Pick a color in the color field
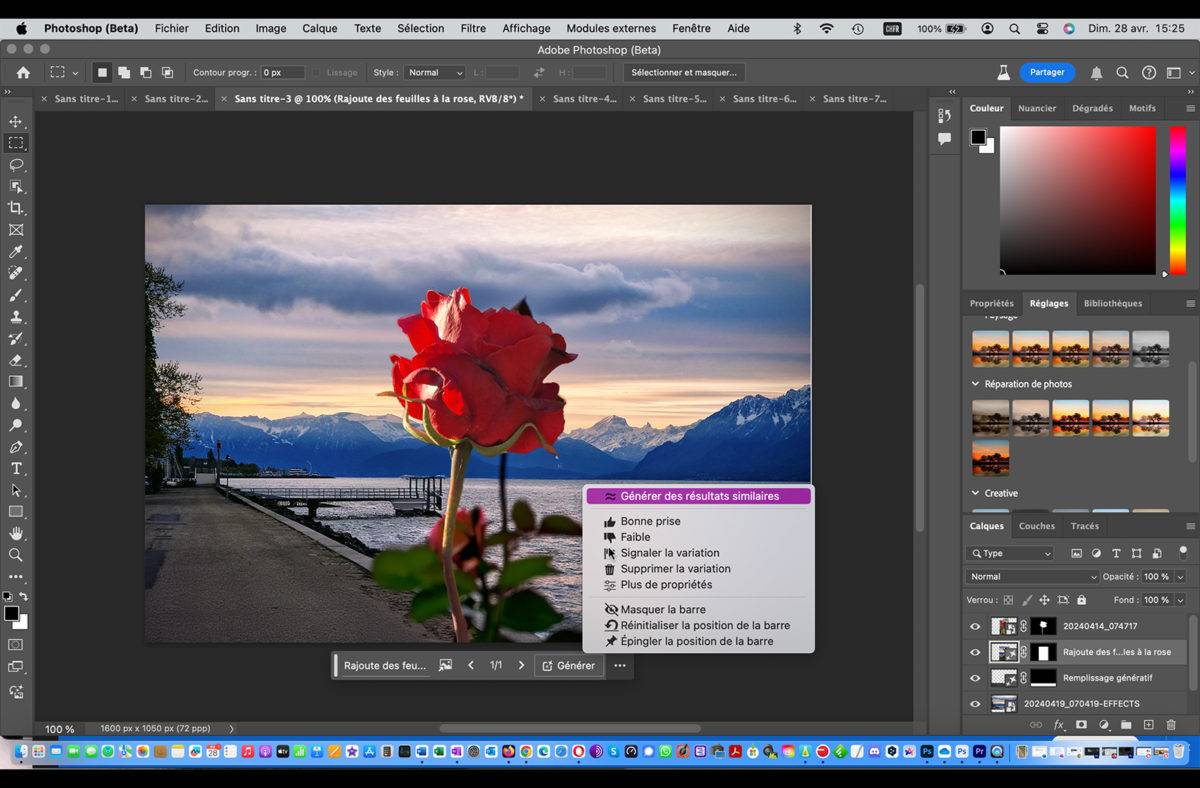Viewport: 1200px width, 788px height. (x=1078, y=199)
